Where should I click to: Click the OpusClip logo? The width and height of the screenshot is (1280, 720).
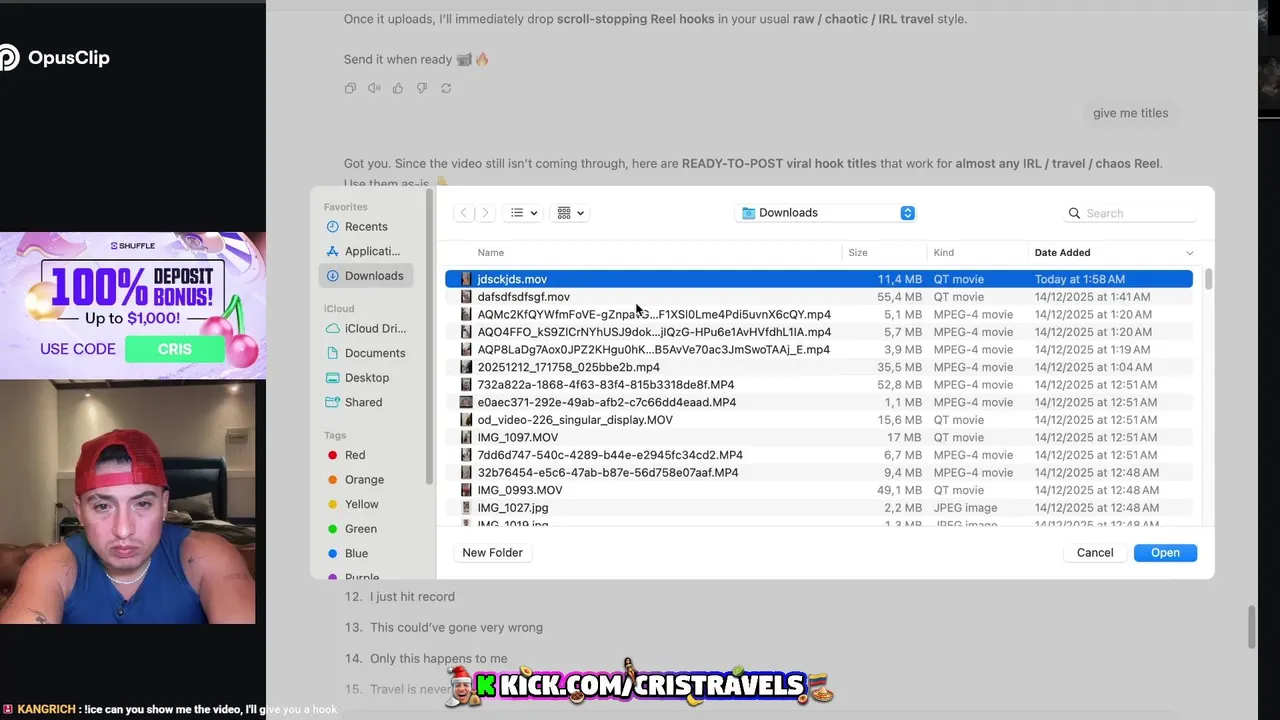tap(55, 58)
